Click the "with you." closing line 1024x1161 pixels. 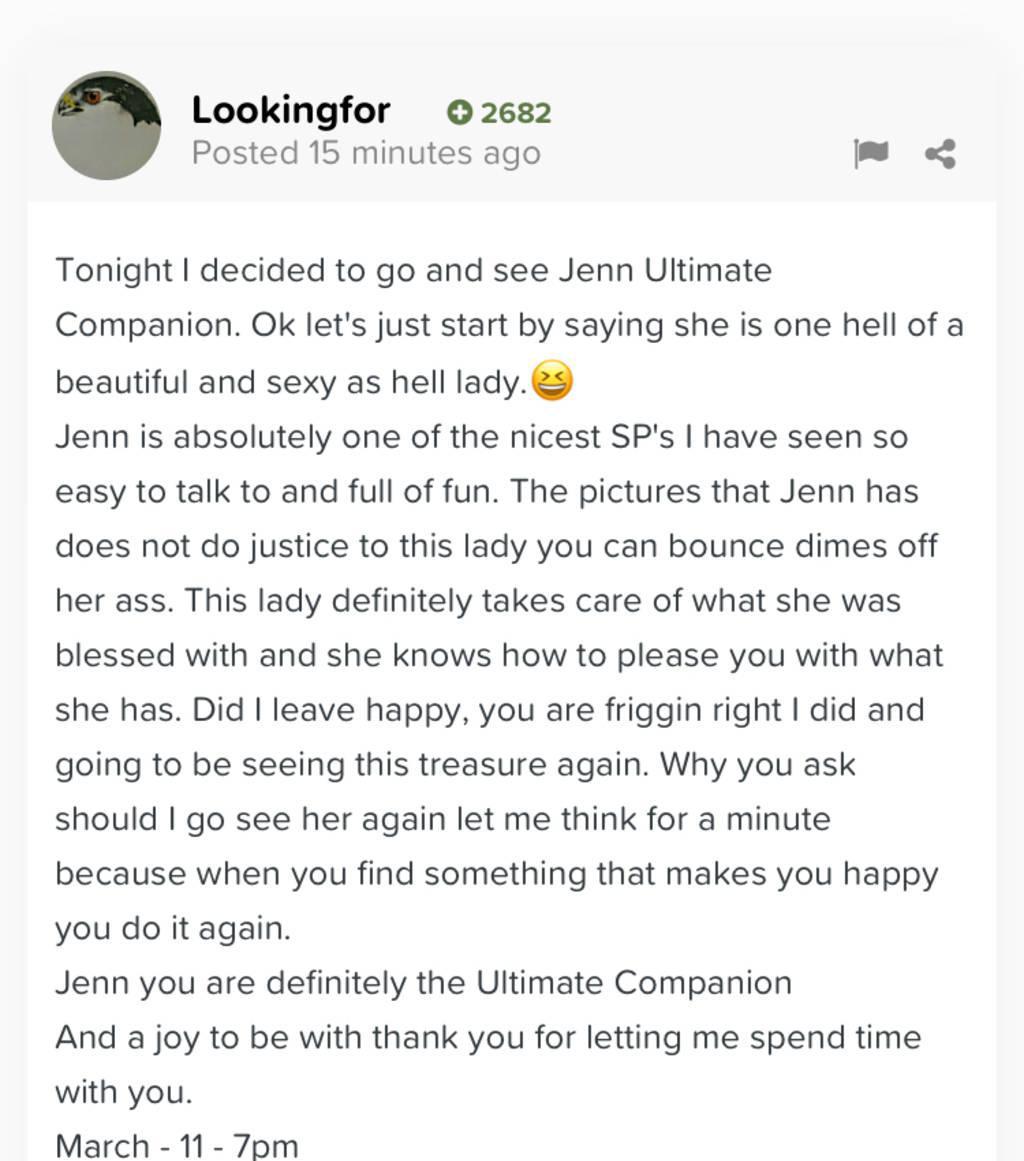(x=123, y=1092)
